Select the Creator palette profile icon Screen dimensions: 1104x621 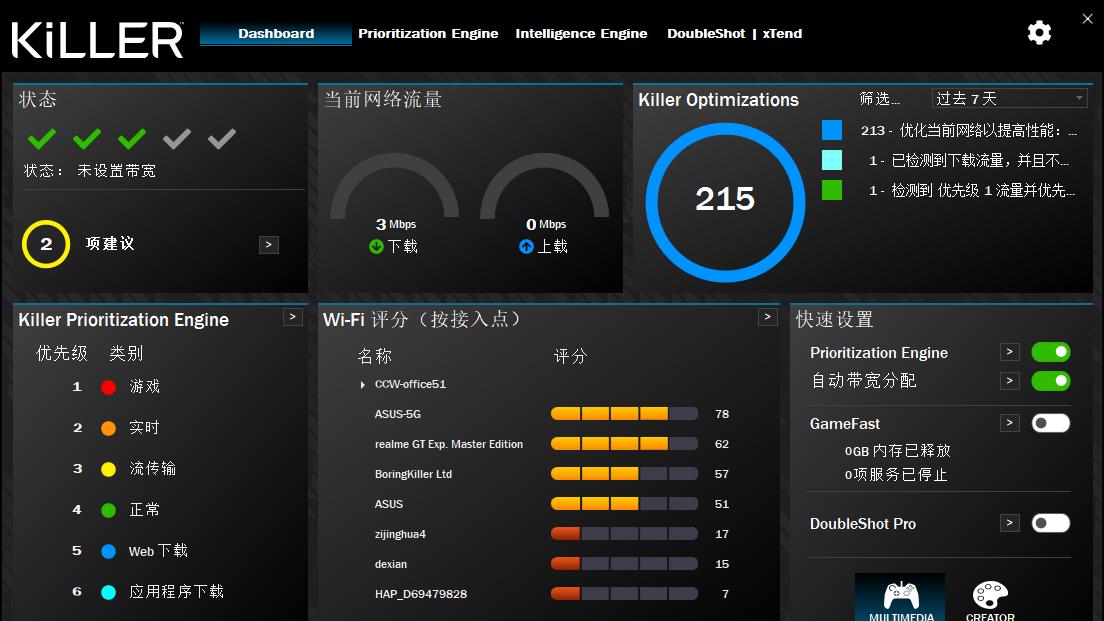(x=990, y=597)
